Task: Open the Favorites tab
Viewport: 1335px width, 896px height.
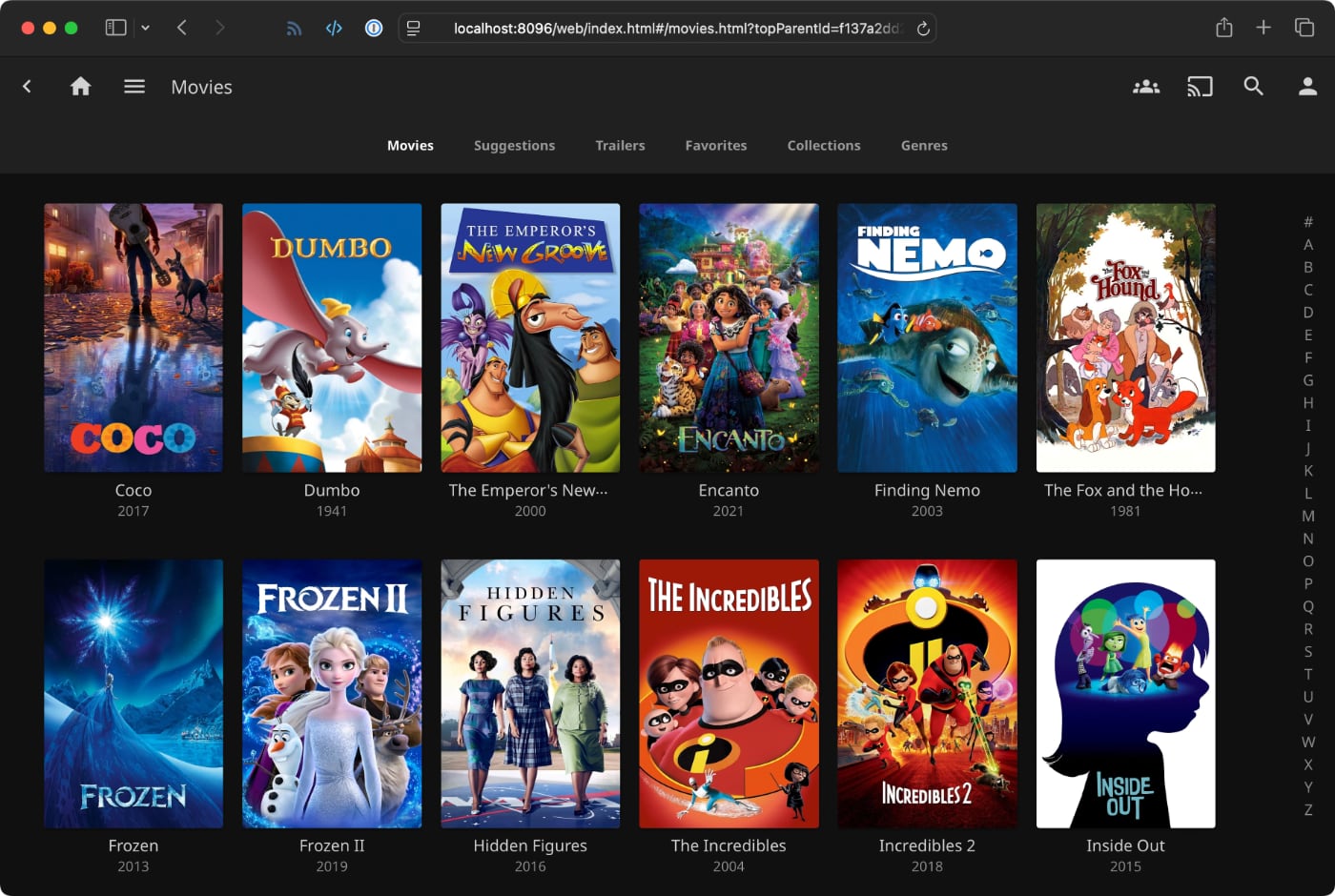Action: 716,146
